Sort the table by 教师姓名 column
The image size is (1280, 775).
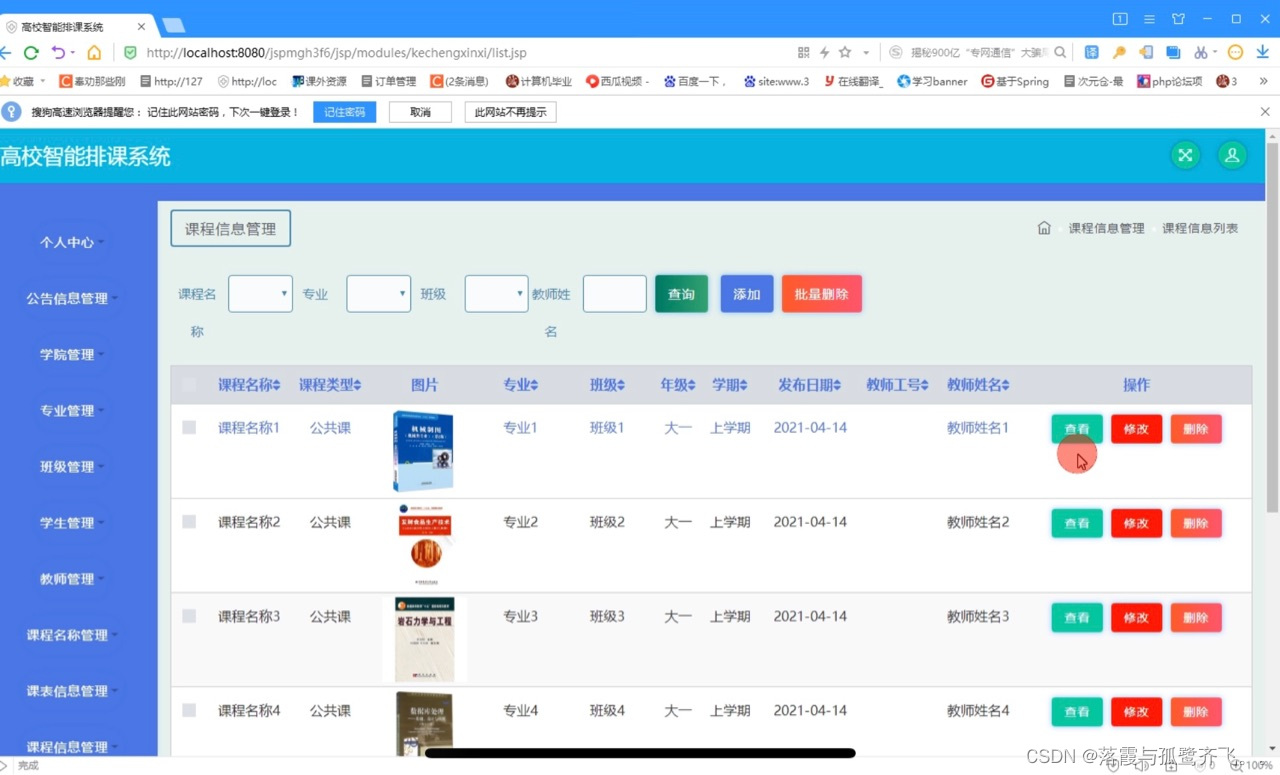(x=978, y=385)
